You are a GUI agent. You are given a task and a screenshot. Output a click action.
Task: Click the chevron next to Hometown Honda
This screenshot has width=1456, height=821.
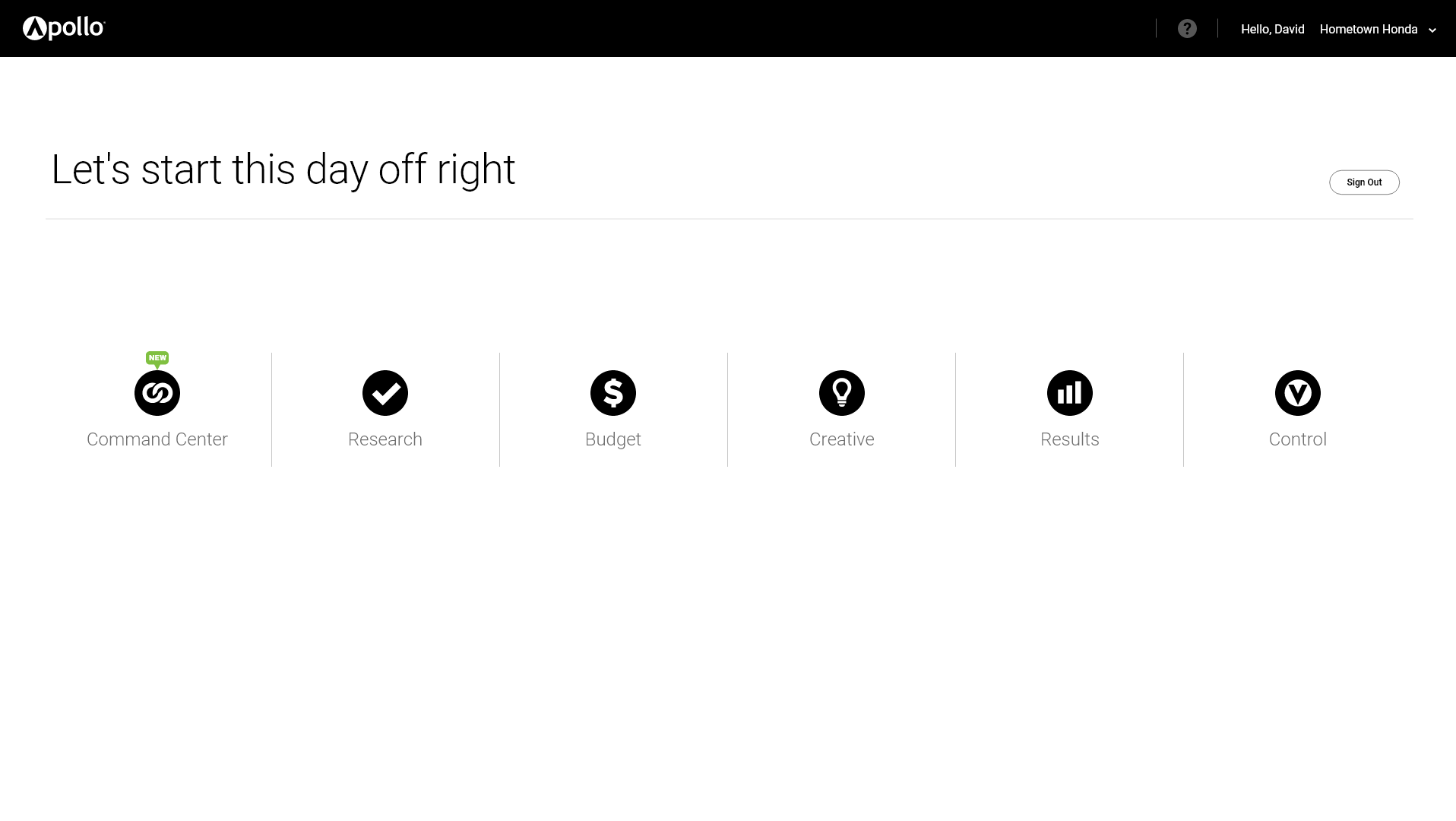(x=1432, y=30)
